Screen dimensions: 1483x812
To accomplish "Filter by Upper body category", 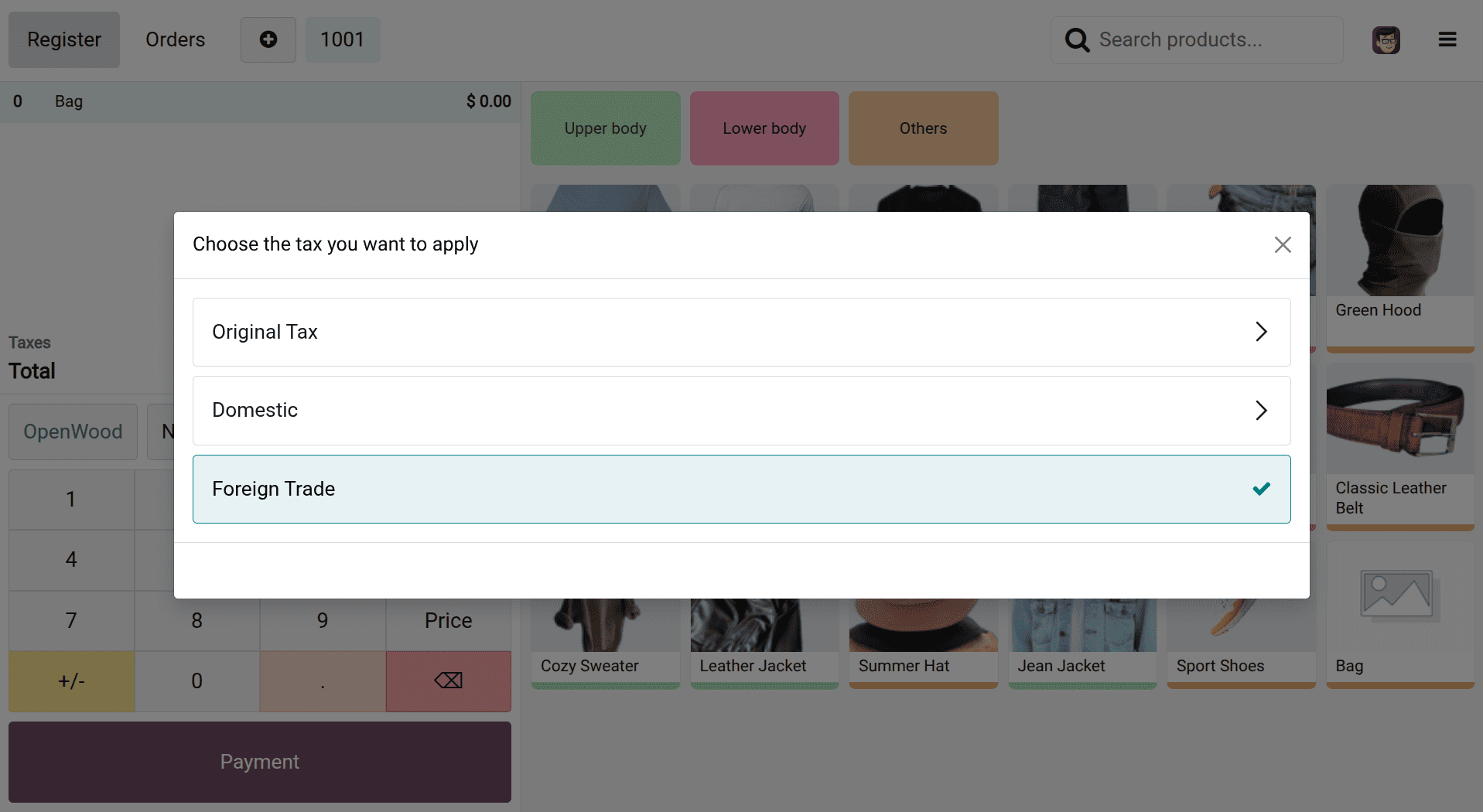I will tap(606, 128).
